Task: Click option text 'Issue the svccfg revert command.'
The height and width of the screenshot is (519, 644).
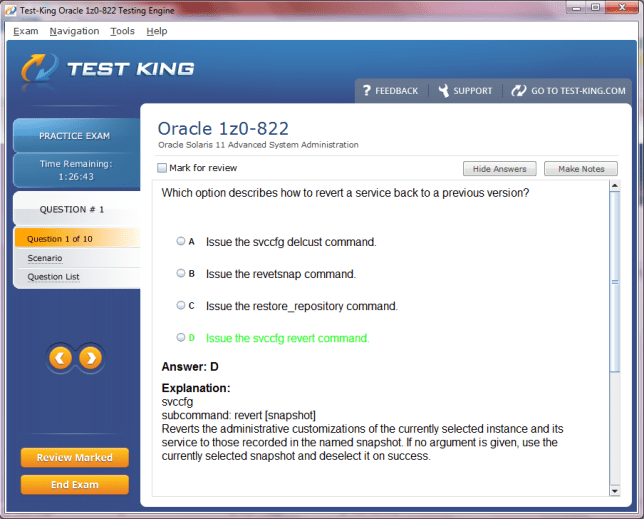Action: tap(288, 338)
